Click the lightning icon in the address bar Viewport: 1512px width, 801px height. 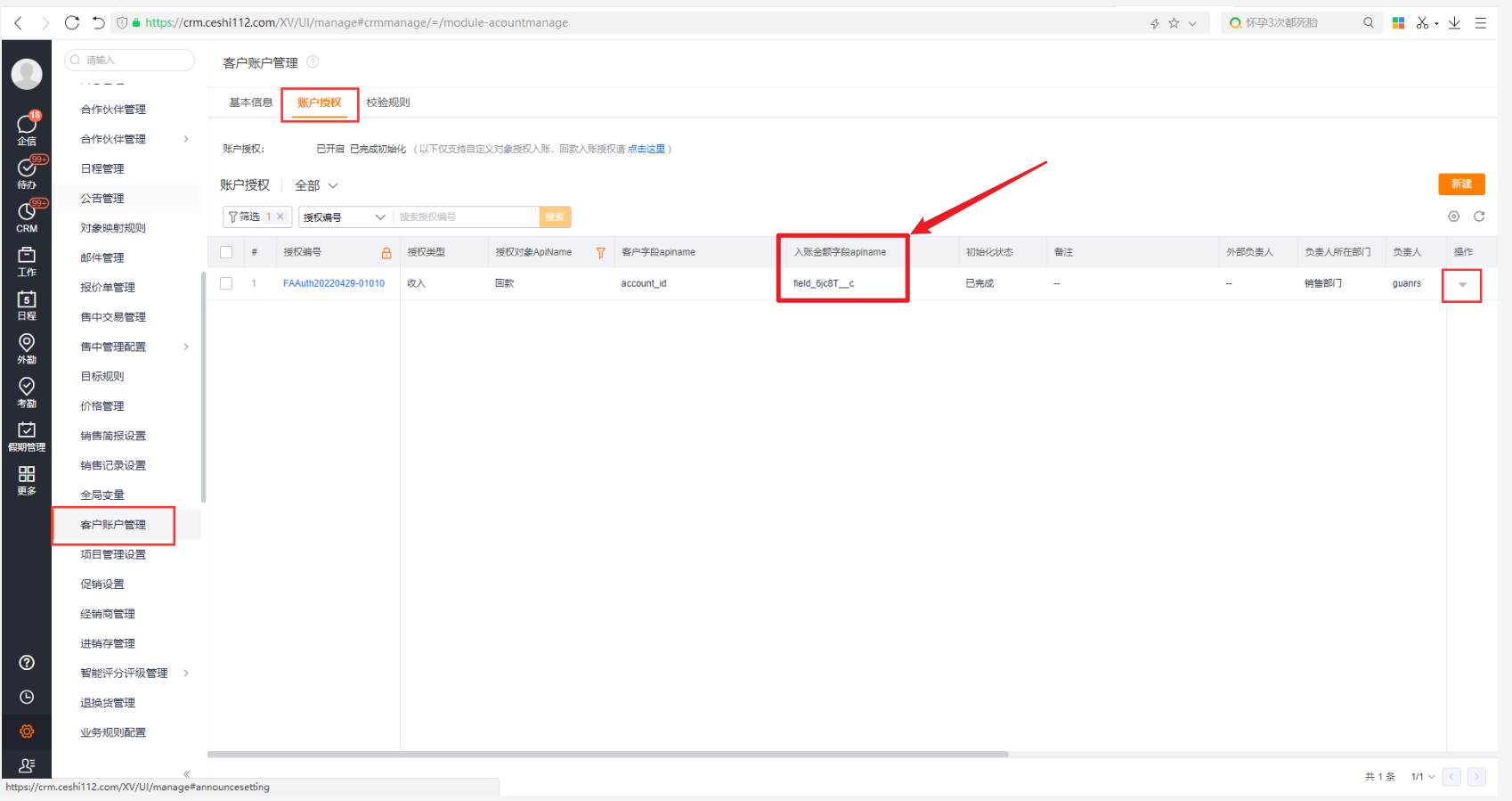(x=1155, y=23)
